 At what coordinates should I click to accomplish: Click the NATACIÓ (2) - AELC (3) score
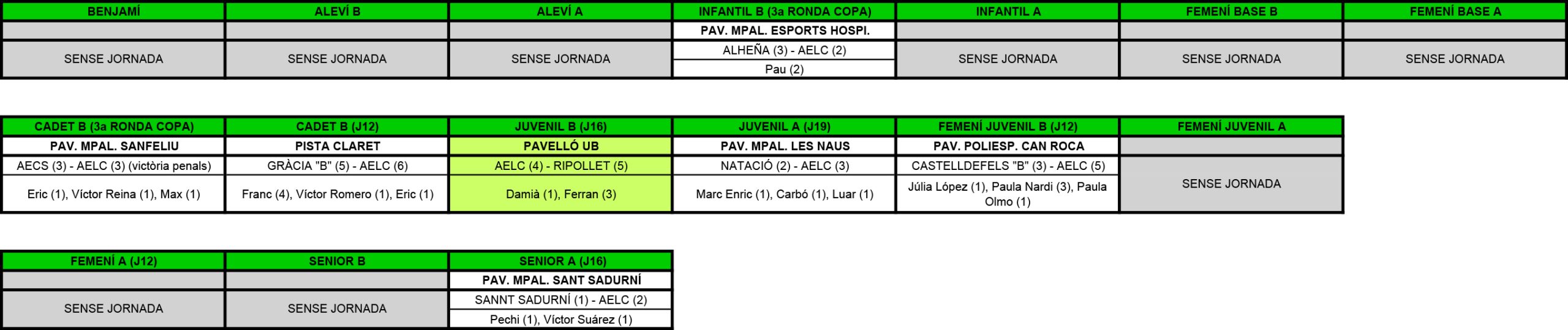click(x=784, y=166)
